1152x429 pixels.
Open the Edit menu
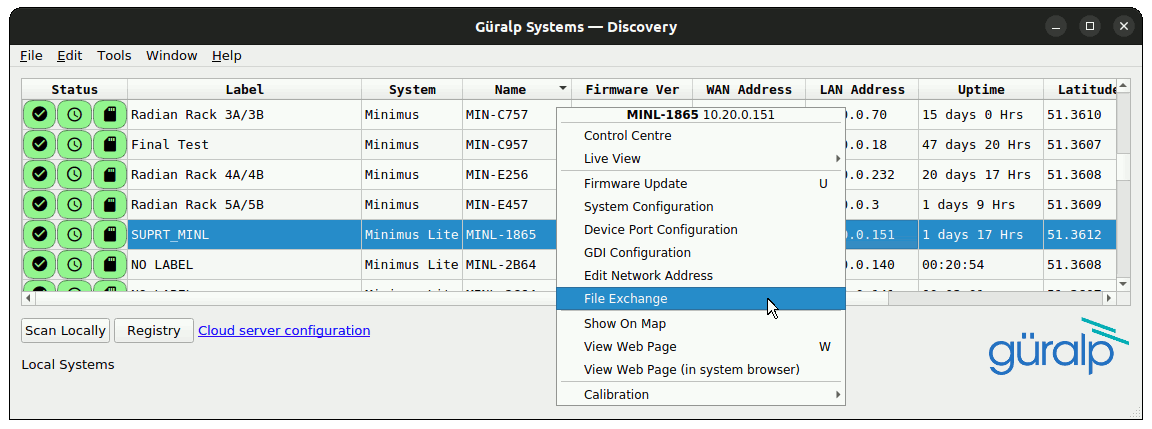pos(70,56)
